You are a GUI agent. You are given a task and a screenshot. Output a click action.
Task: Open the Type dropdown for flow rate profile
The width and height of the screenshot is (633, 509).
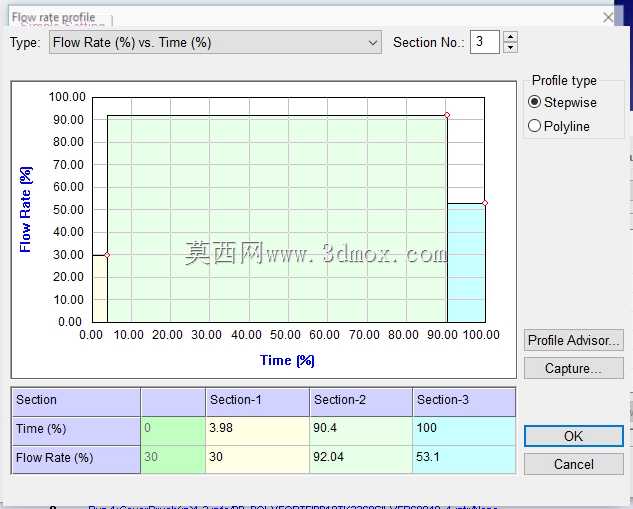(x=215, y=42)
